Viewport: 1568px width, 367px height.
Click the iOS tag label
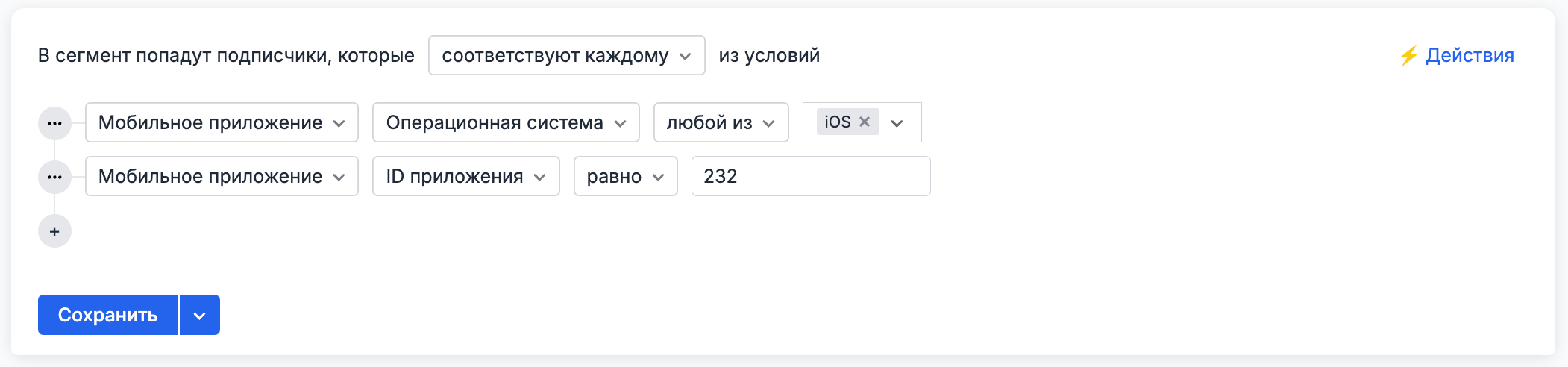[x=837, y=122]
